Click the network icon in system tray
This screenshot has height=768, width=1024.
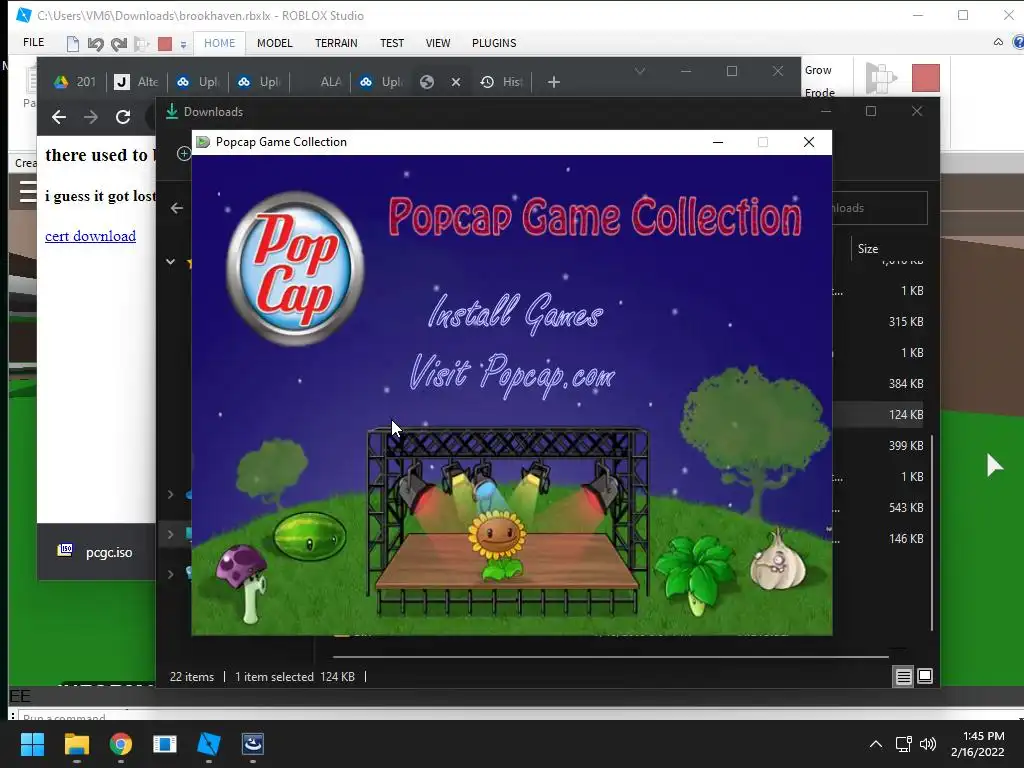(x=904, y=744)
